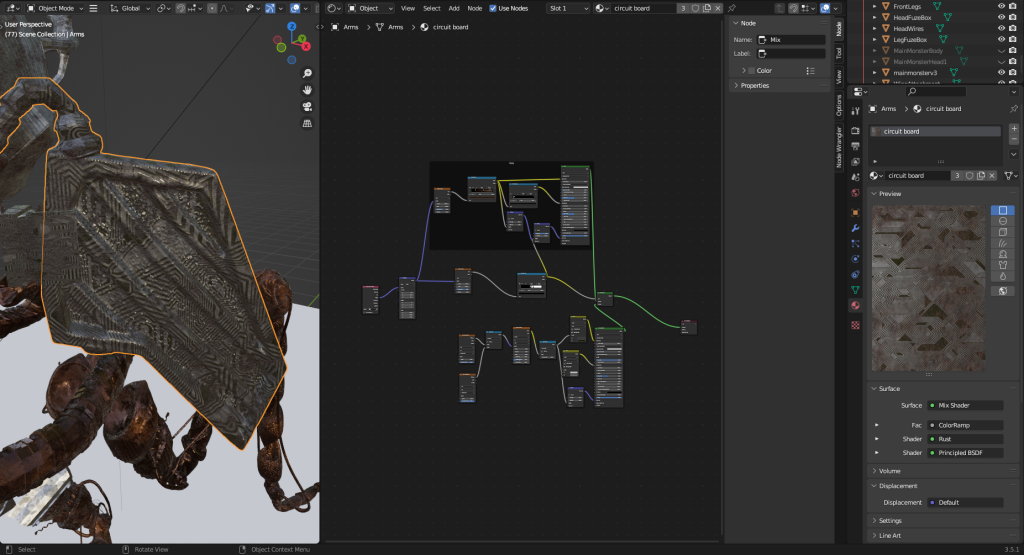Open the Output properties tab icon
Screen dimensions: 1024x555
click(x=856, y=146)
